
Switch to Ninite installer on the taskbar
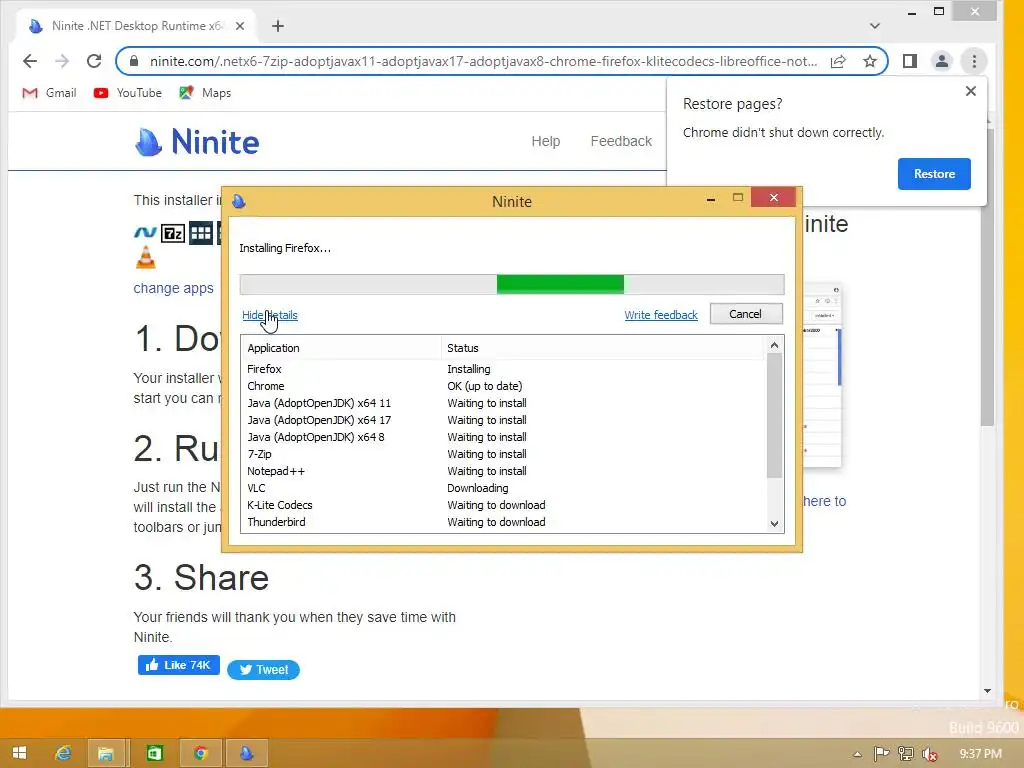click(246, 753)
